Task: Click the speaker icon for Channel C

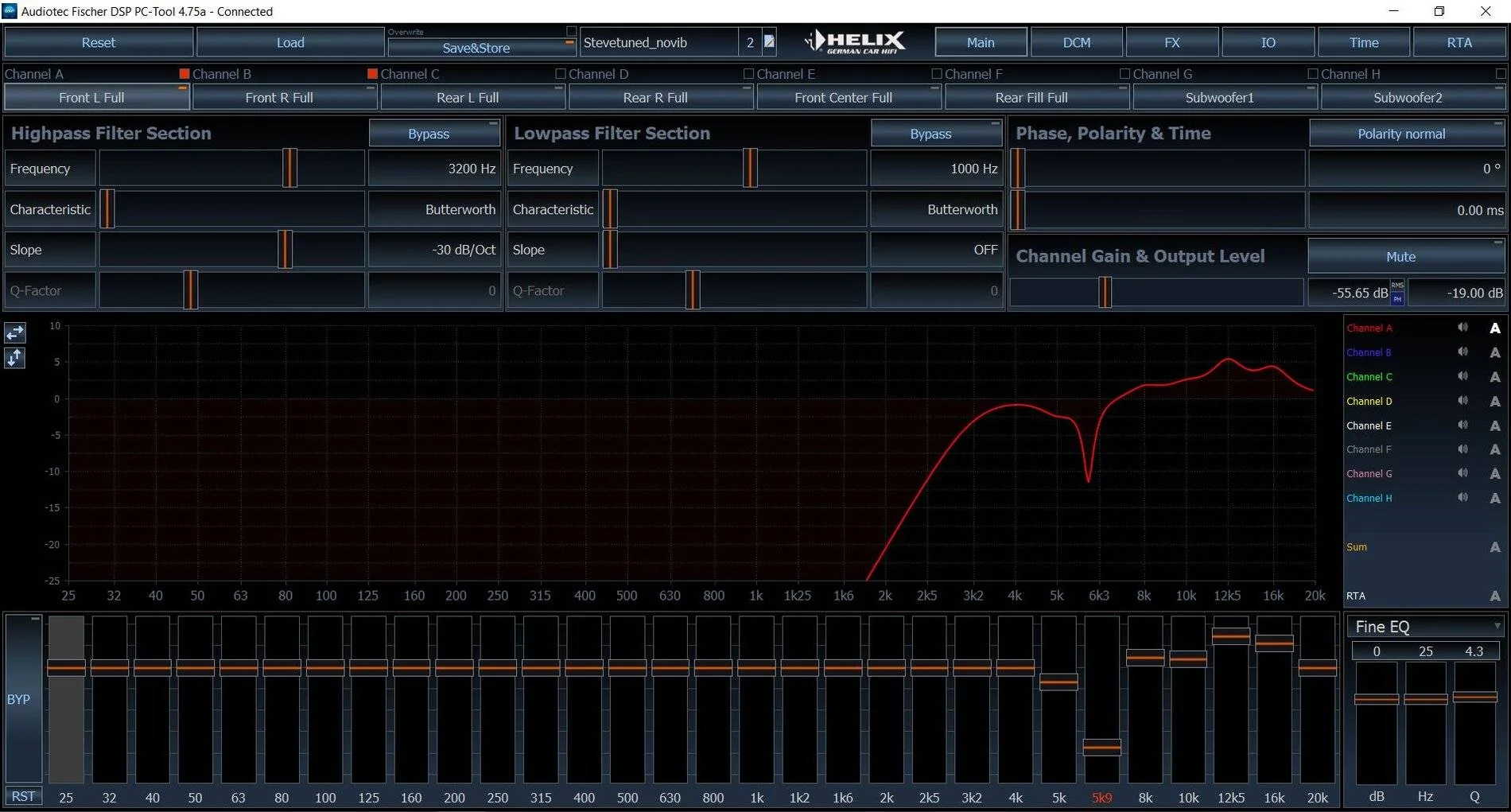Action: click(1462, 376)
